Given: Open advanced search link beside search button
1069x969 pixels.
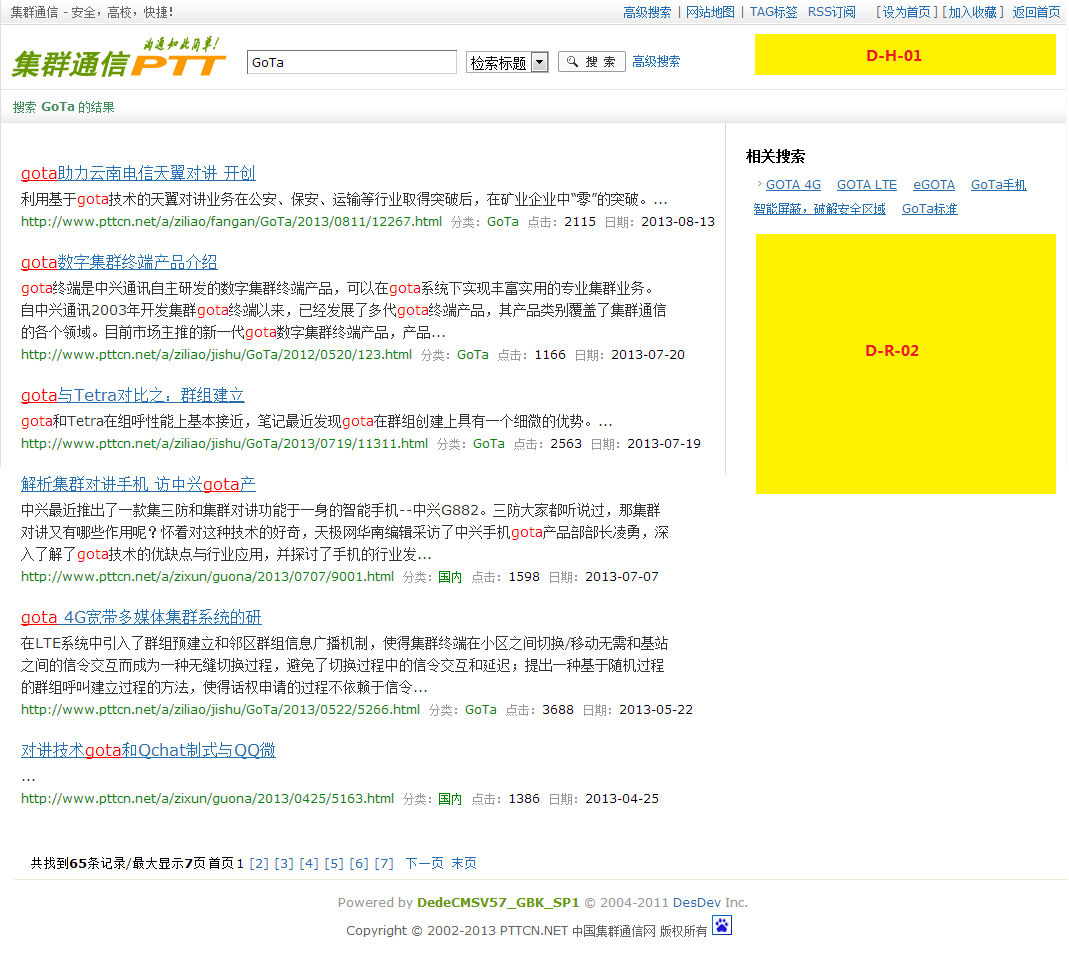Looking at the screenshot, I should [656, 62].
